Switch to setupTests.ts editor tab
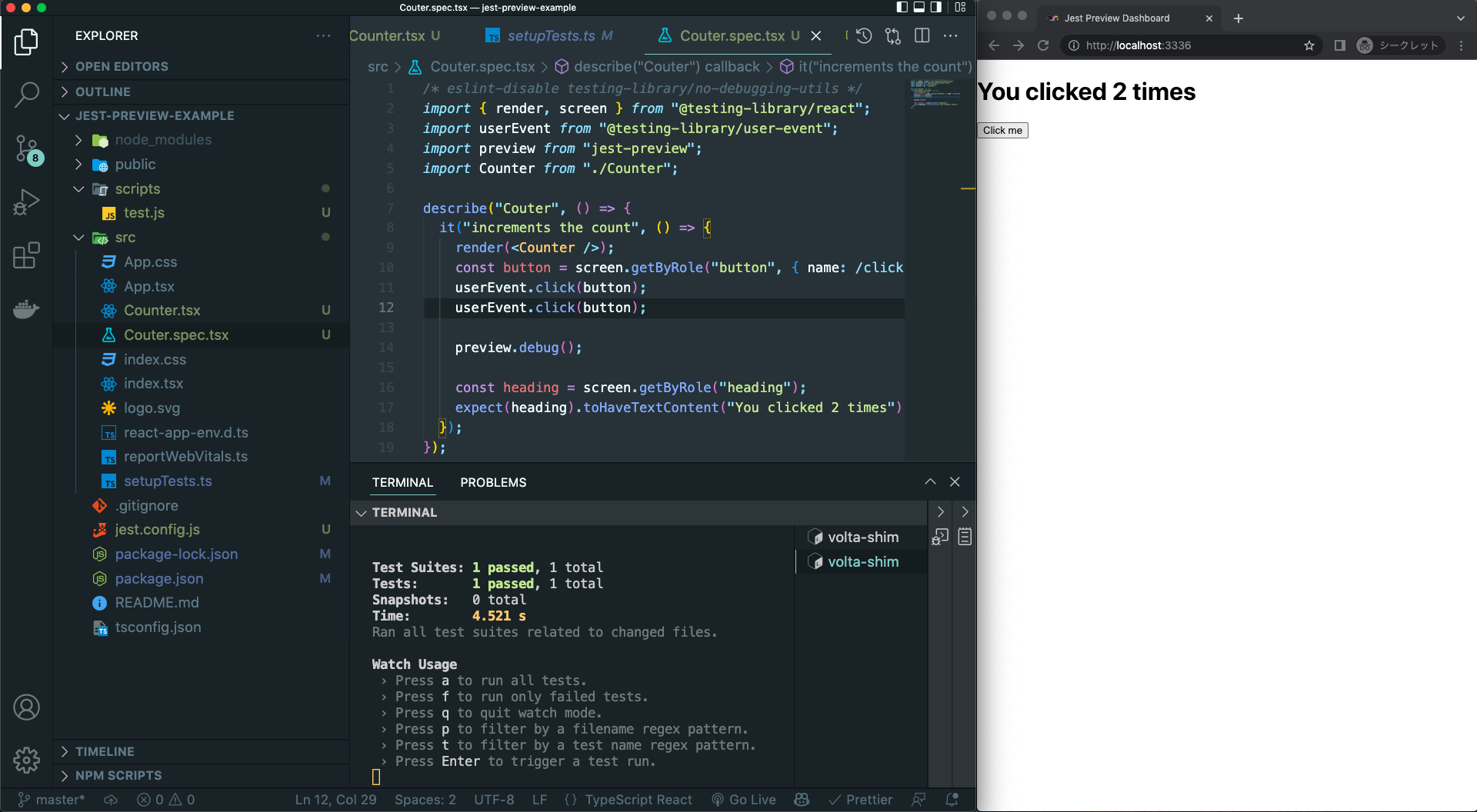Screen dimensions: 1477x812 coord(549,35)
